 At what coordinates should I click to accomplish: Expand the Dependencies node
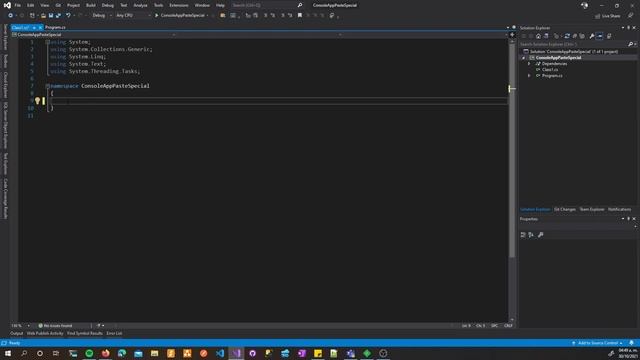pos(529,64)
